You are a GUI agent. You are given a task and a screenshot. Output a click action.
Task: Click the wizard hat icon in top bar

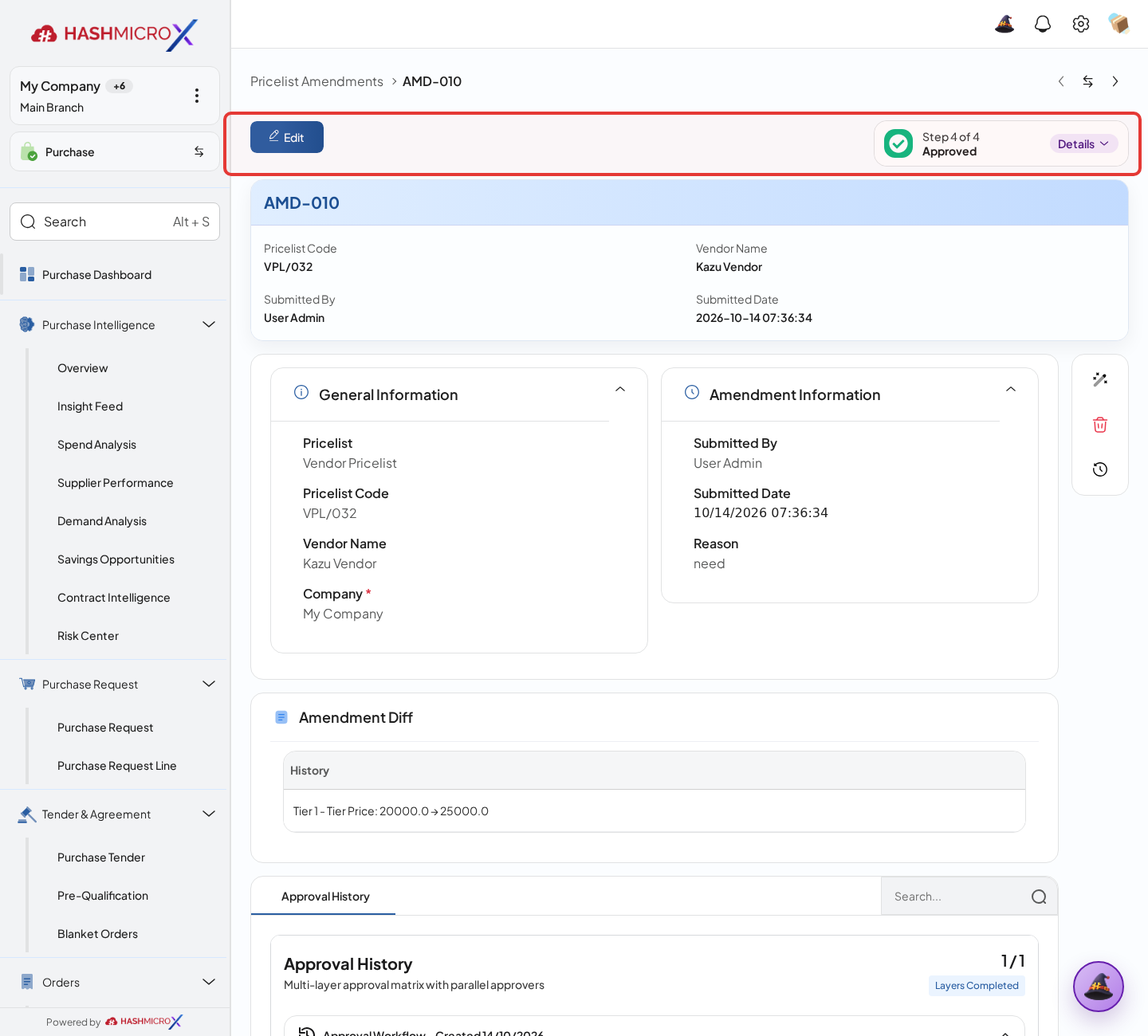tap(1005, 24)
